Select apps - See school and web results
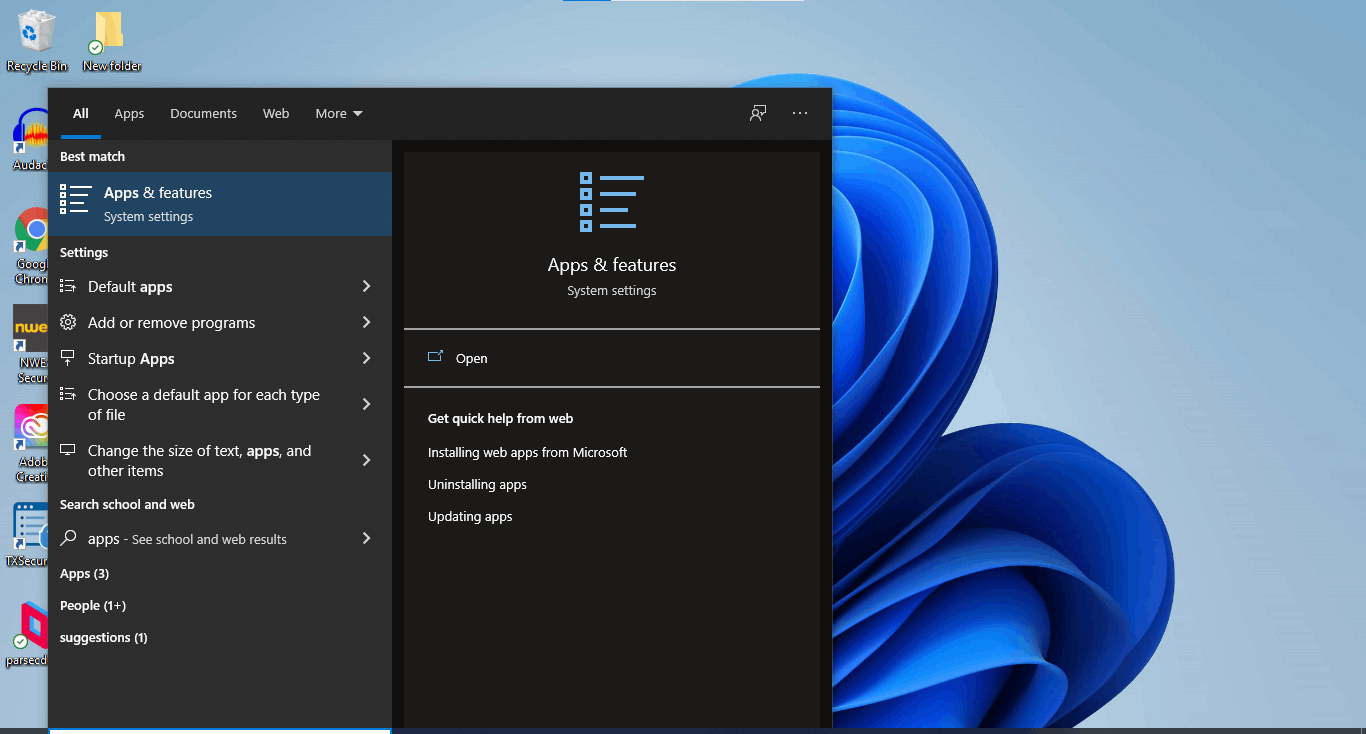The image size is (1366, 734). 220,538
